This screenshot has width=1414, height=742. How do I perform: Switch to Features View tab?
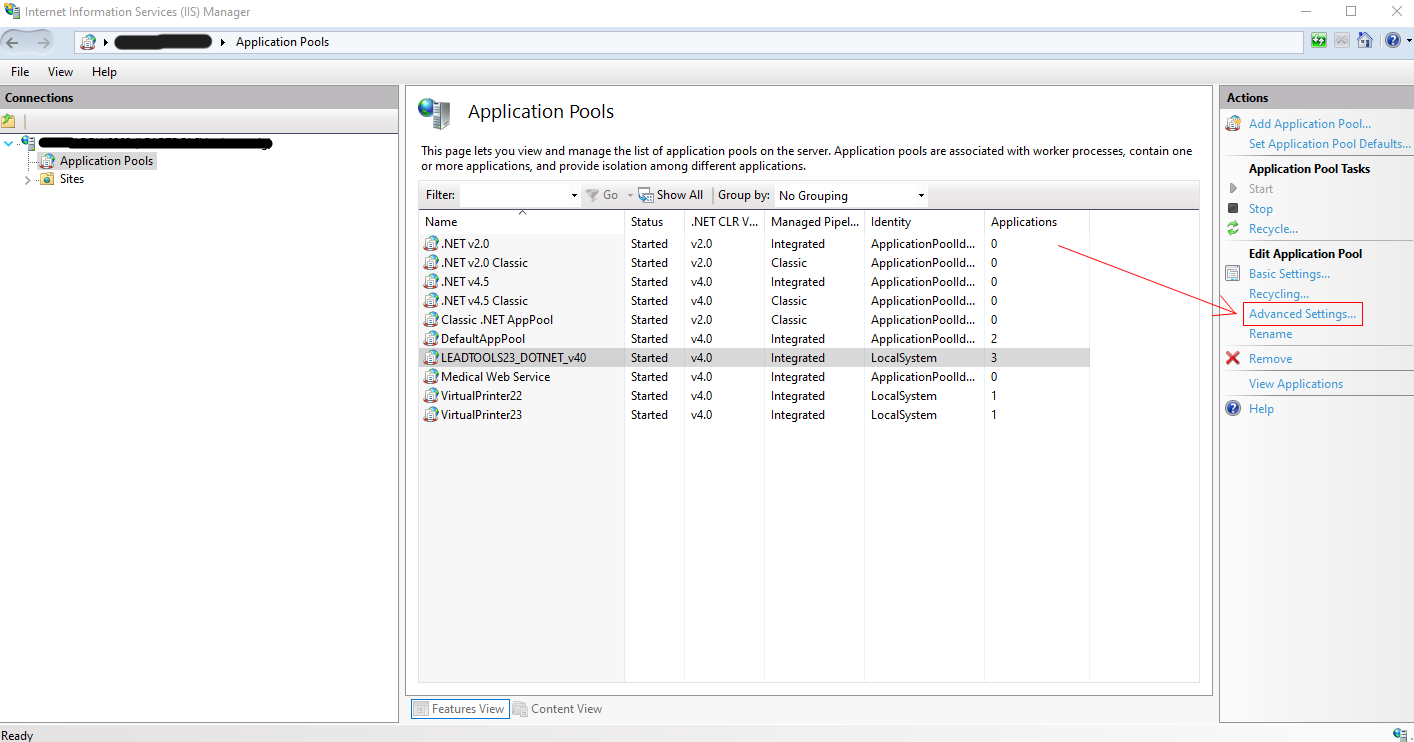(x=459, y=709)
